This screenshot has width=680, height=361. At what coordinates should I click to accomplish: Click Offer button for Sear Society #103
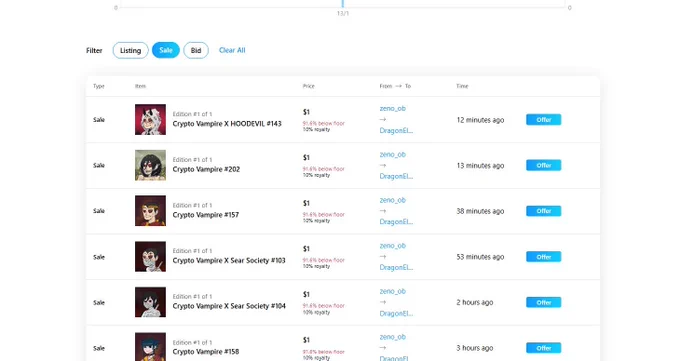[543, 257]
